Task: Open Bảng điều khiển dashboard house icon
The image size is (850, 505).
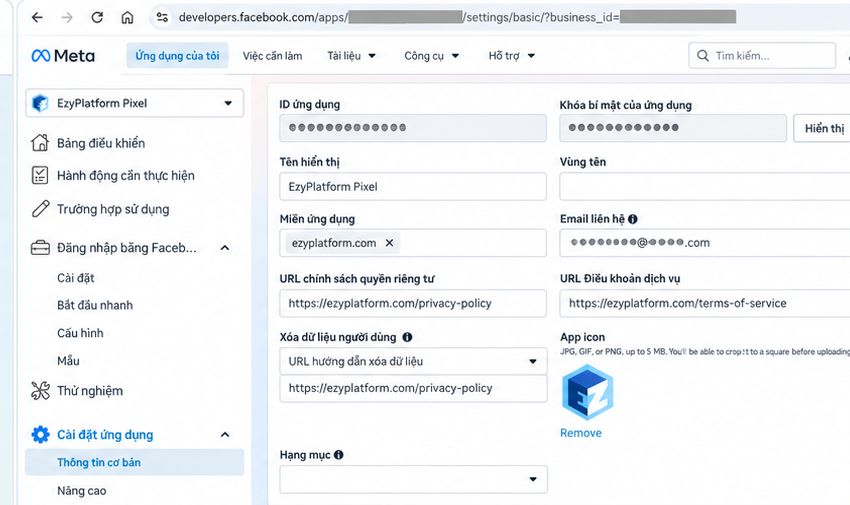Action: 40,143
